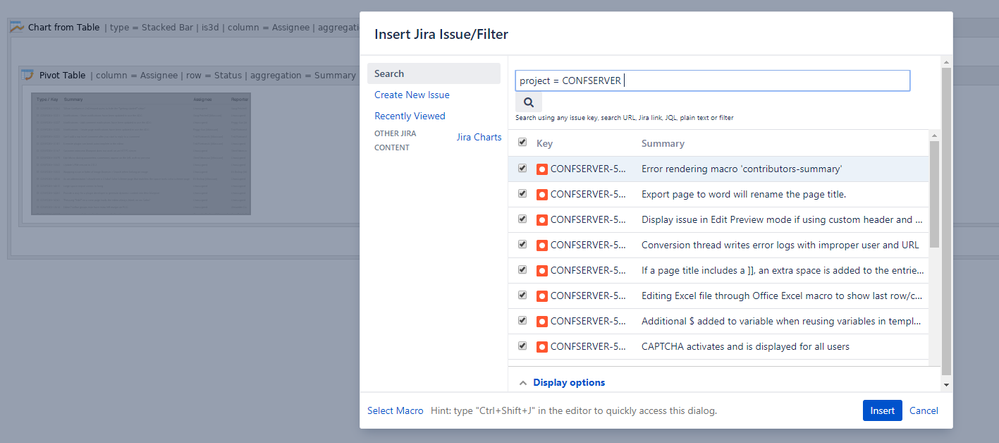This screenshot has height=443, width=999.
Task: Click the dialog's outer scrollbar down arrow
Action: pos(946,384)
